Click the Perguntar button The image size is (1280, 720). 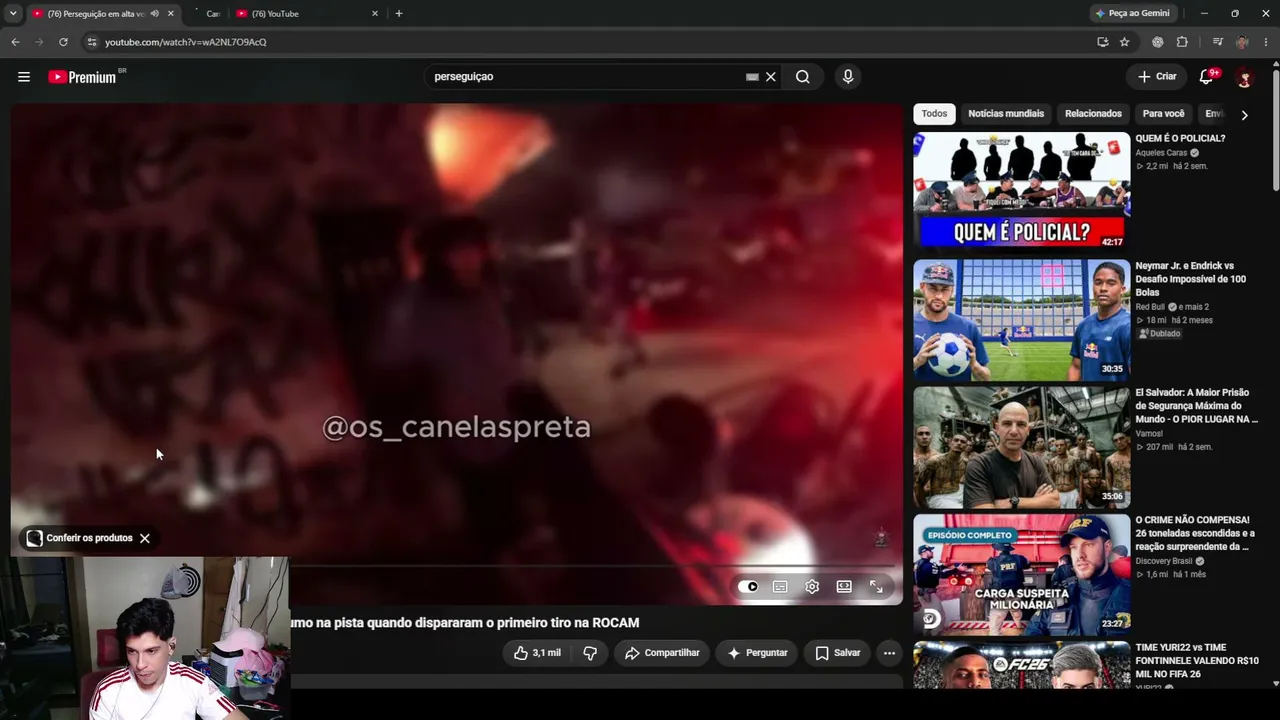757,653
